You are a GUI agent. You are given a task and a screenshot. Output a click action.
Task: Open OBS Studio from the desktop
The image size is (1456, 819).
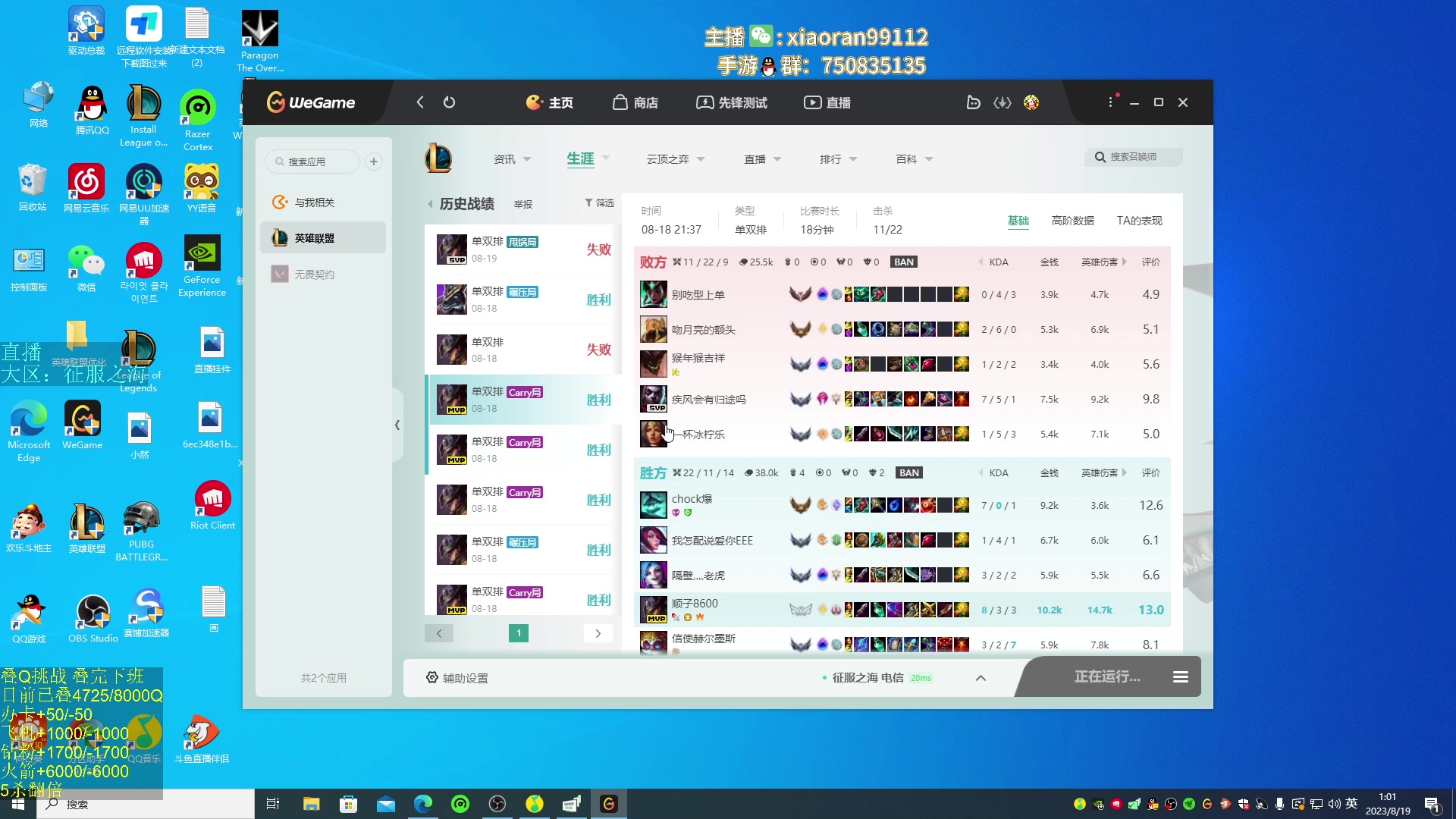click(93, 619)
